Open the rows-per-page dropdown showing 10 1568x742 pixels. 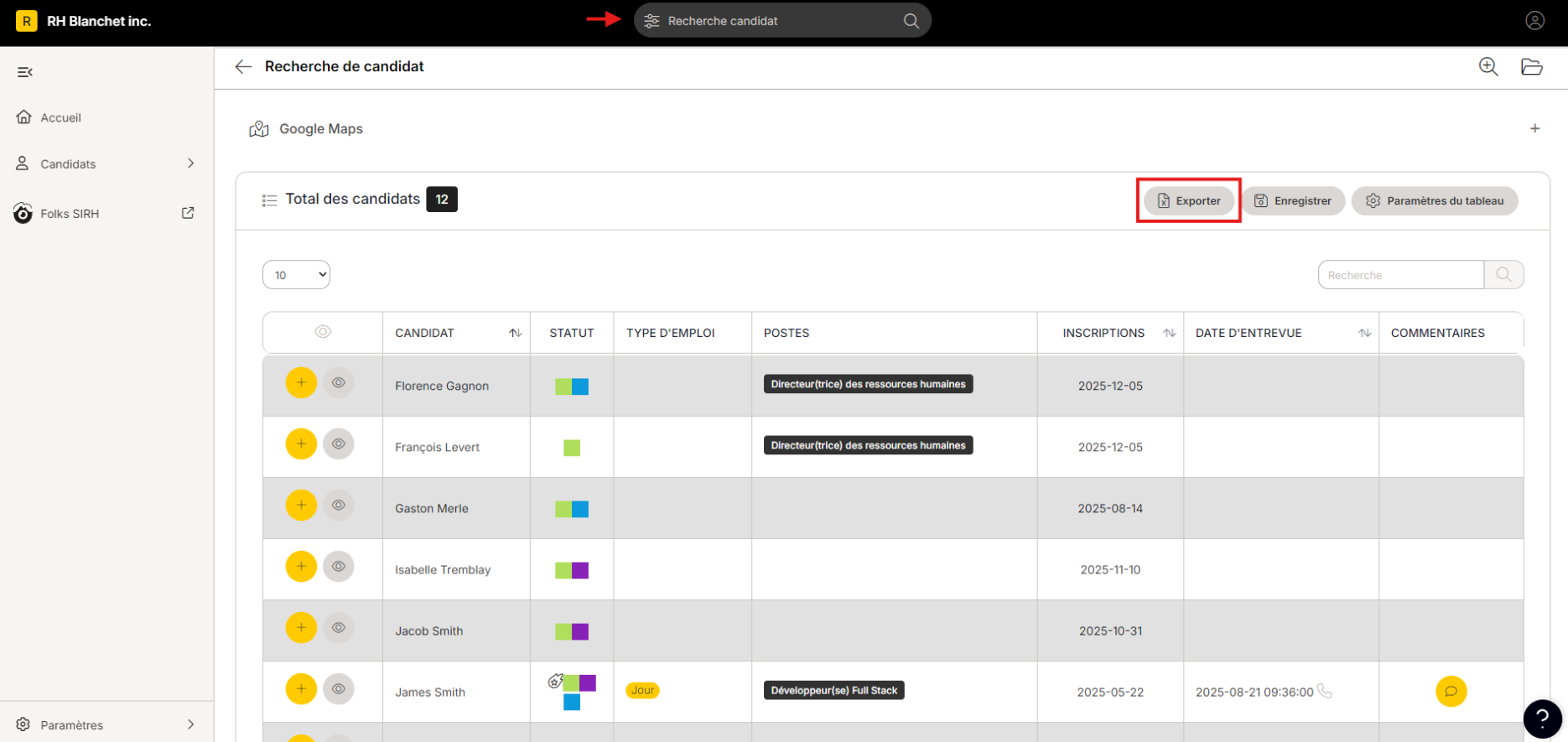296,275
